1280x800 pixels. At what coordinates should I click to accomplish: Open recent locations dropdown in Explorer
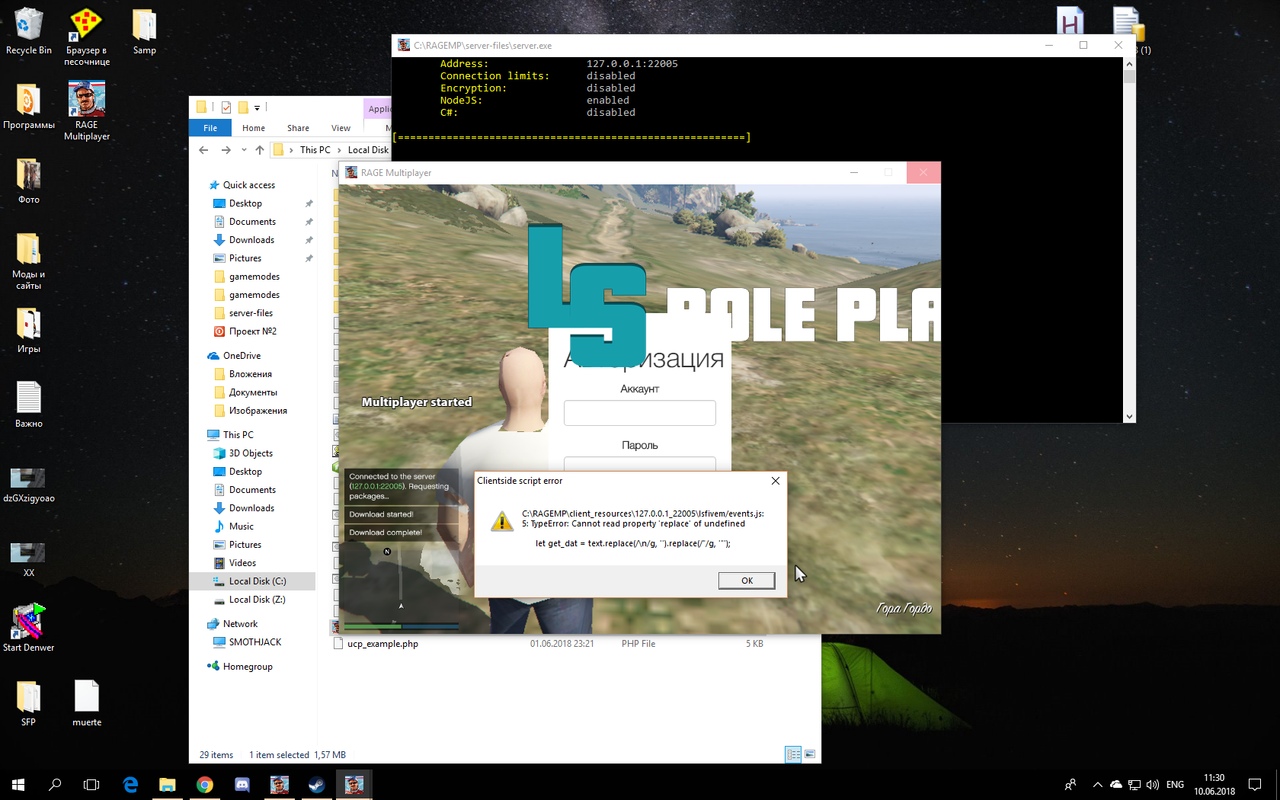[243, 150]
